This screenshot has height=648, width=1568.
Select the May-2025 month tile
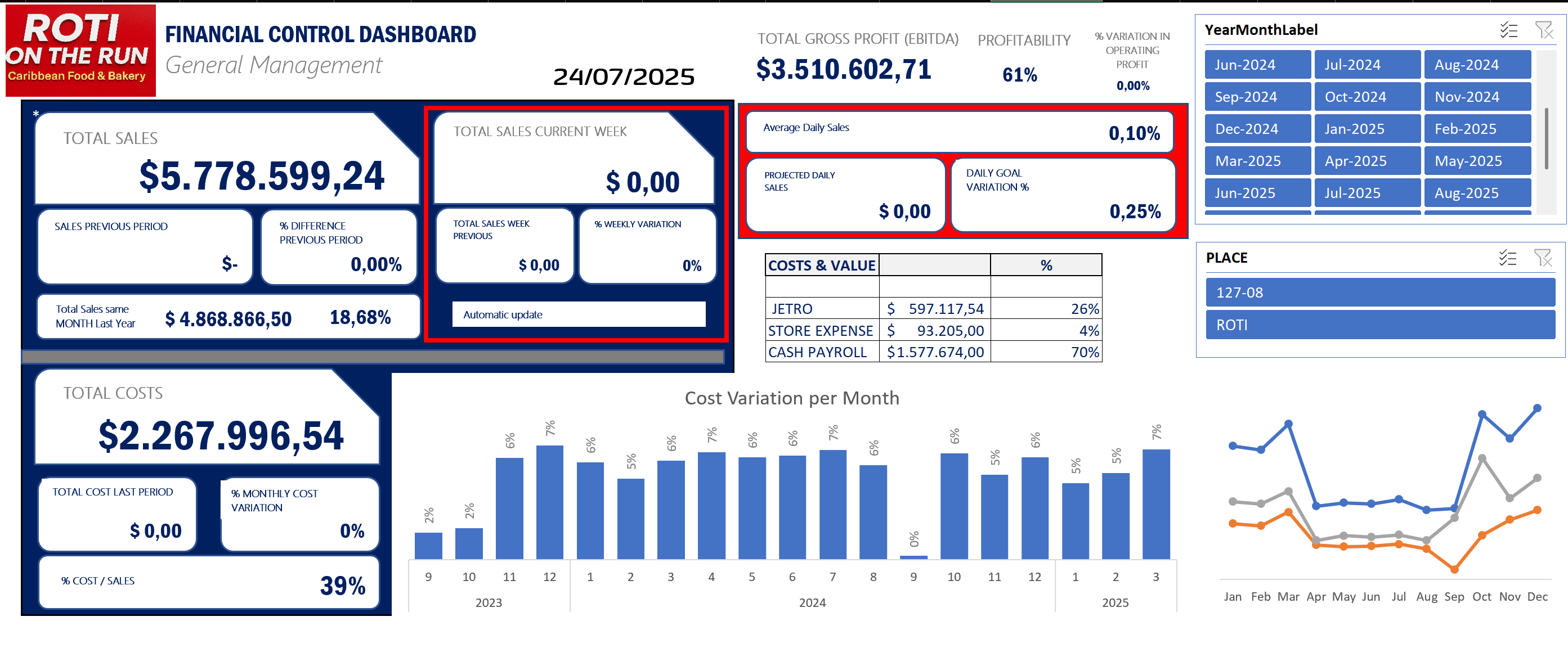[1478, 160]
